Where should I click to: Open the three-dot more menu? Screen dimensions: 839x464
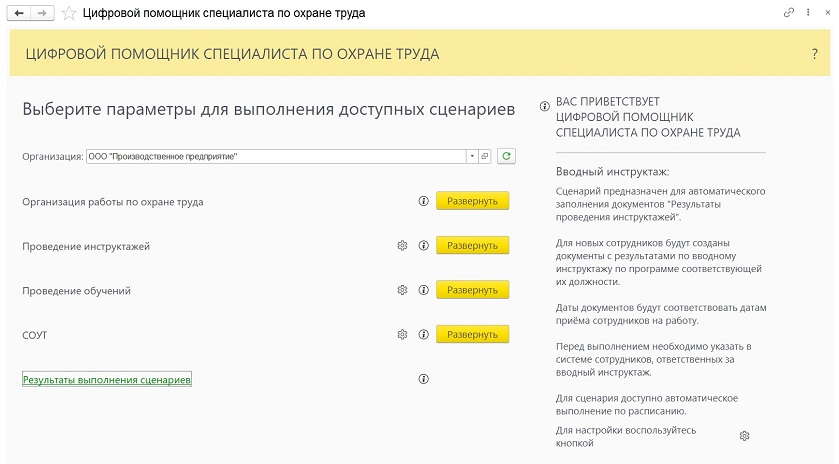808,12
